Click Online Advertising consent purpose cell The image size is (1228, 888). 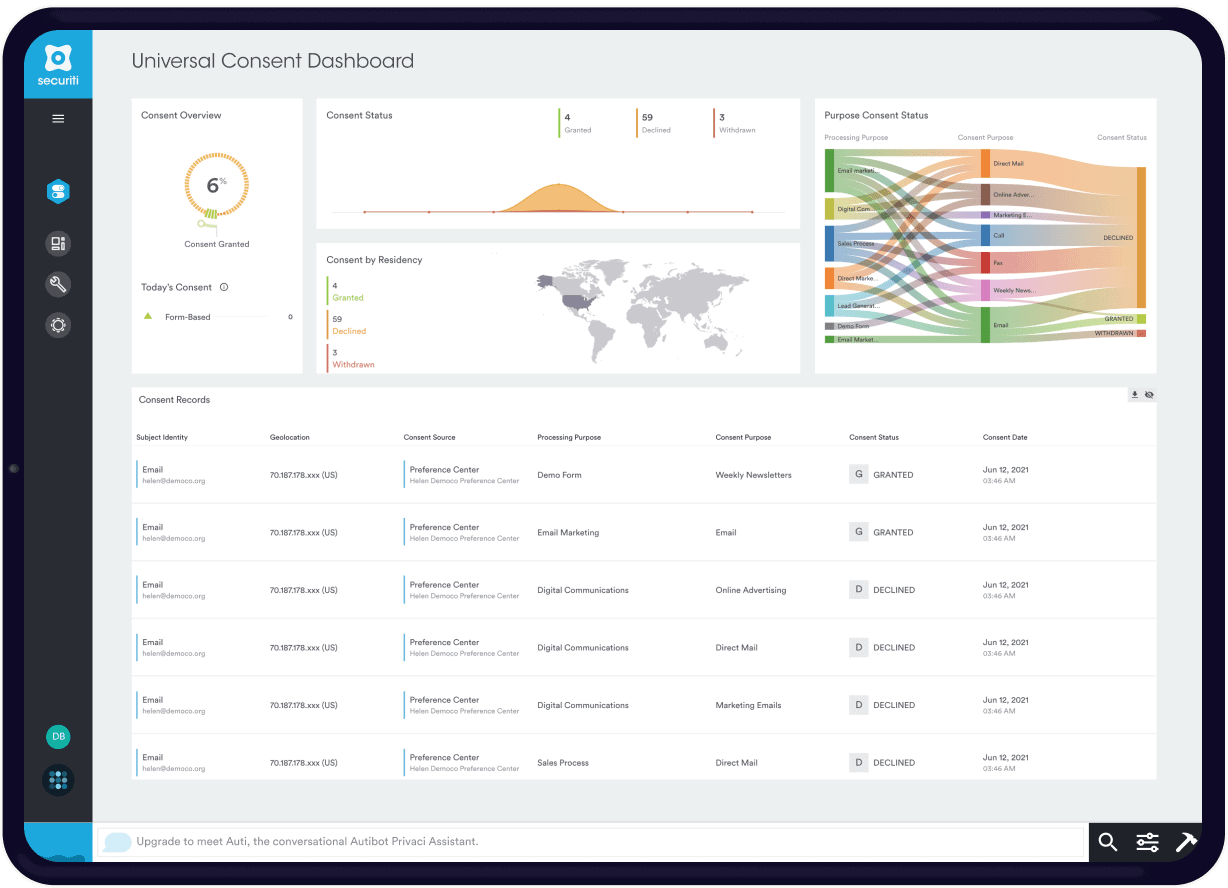(x=751, y=590)
